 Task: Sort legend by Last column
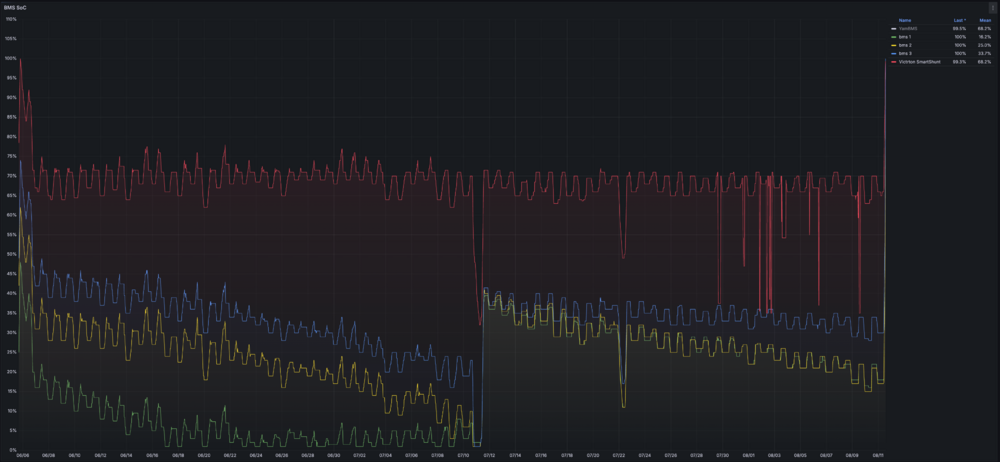(x=960, y=20)
